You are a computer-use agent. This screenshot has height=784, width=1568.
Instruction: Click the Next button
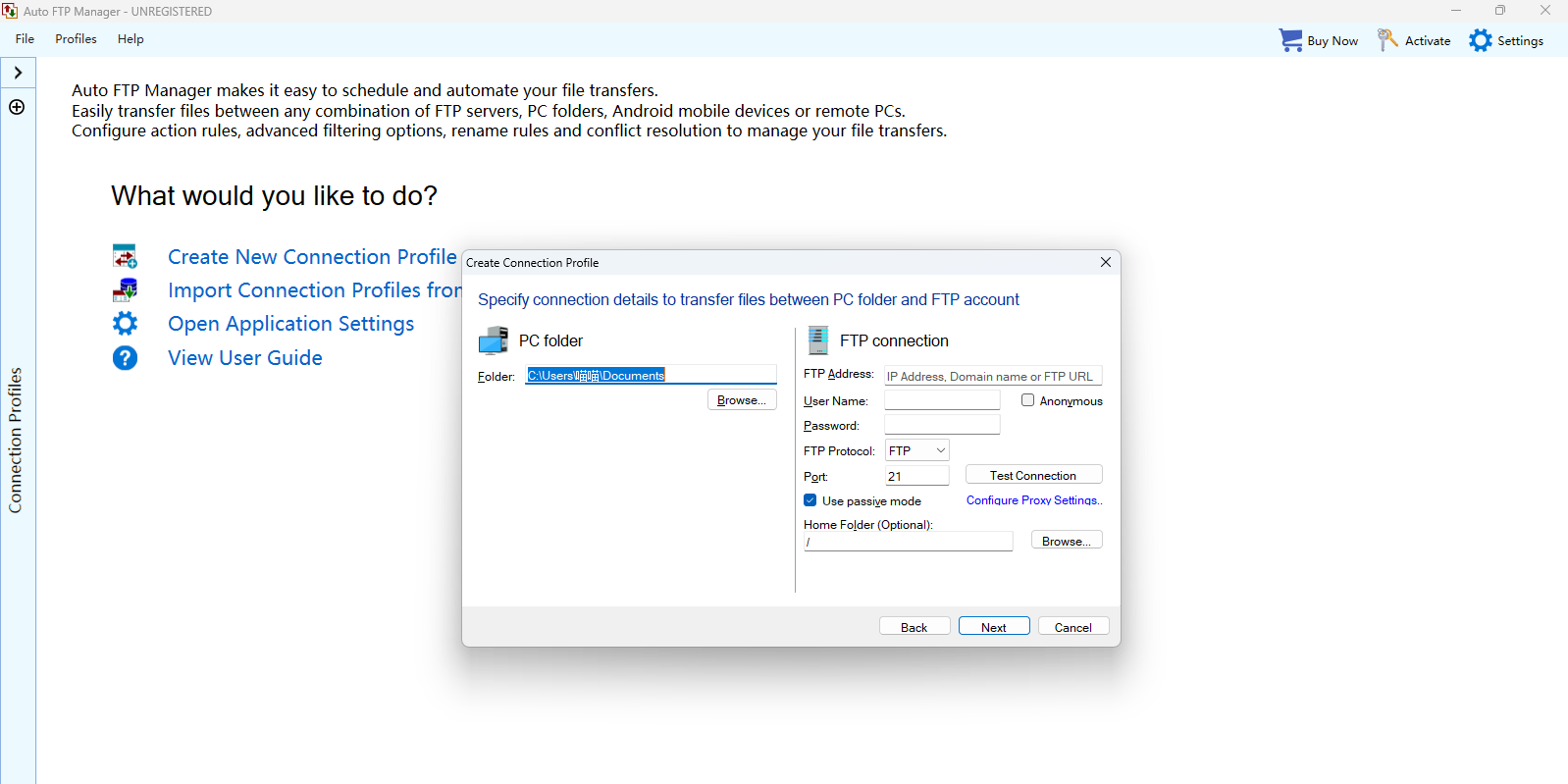coord(994,627)
